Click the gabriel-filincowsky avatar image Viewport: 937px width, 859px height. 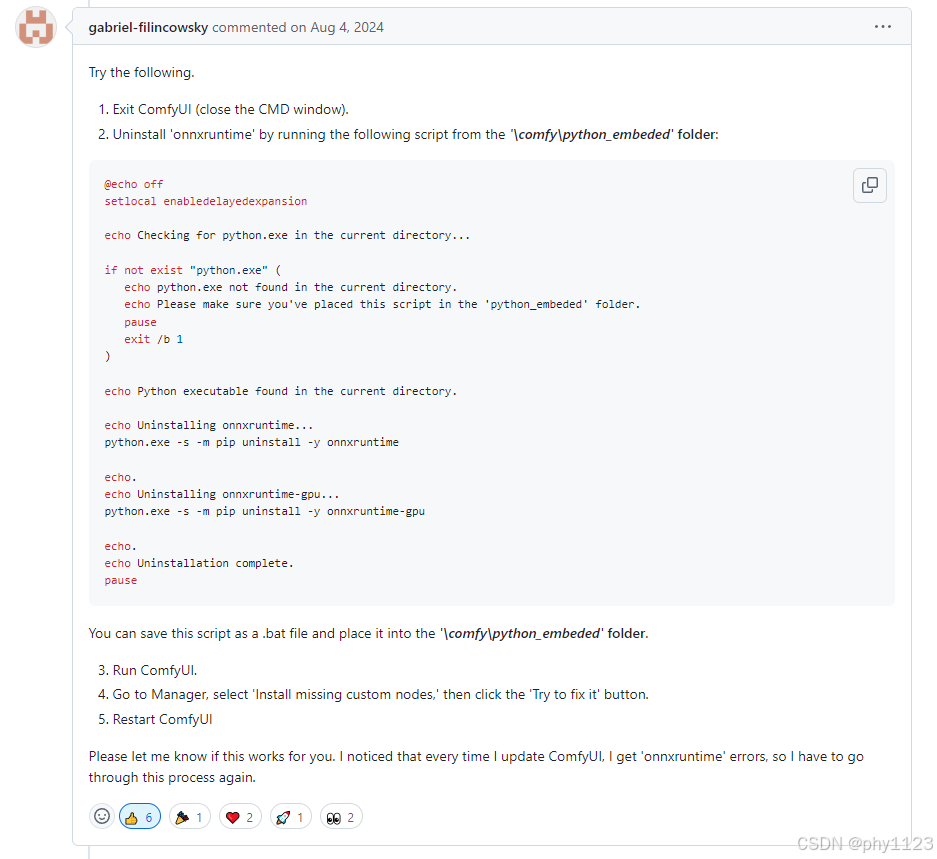tap(35, 28)
